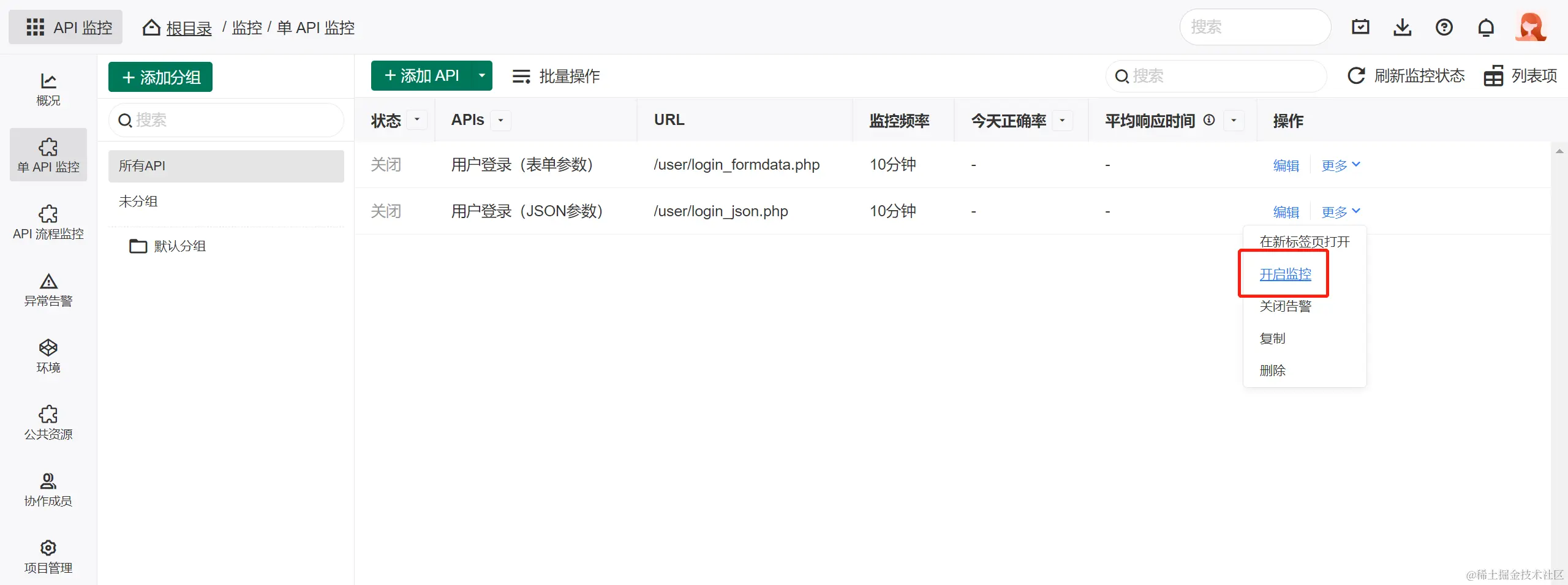
Task: Open the API 监控 app grid menu
Action: (x=66, y=27)
